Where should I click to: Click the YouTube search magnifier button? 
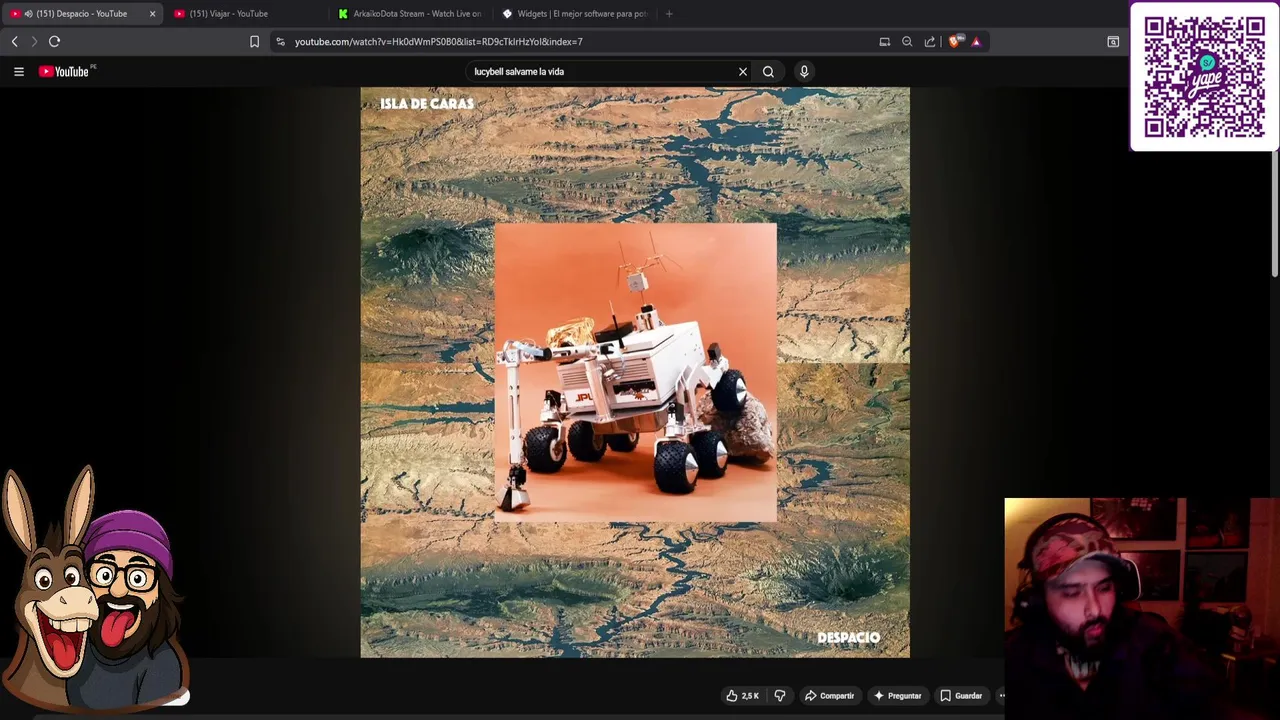pos(768,71)
